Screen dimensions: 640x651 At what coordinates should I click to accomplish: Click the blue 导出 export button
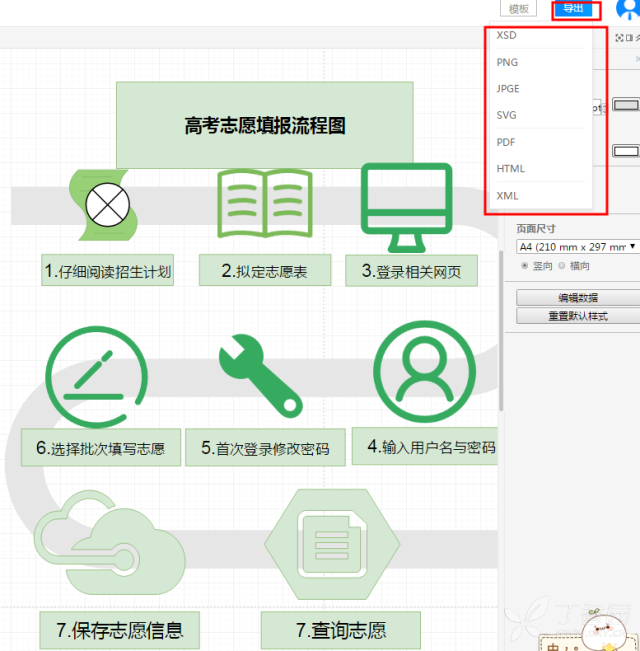[573, 8]
